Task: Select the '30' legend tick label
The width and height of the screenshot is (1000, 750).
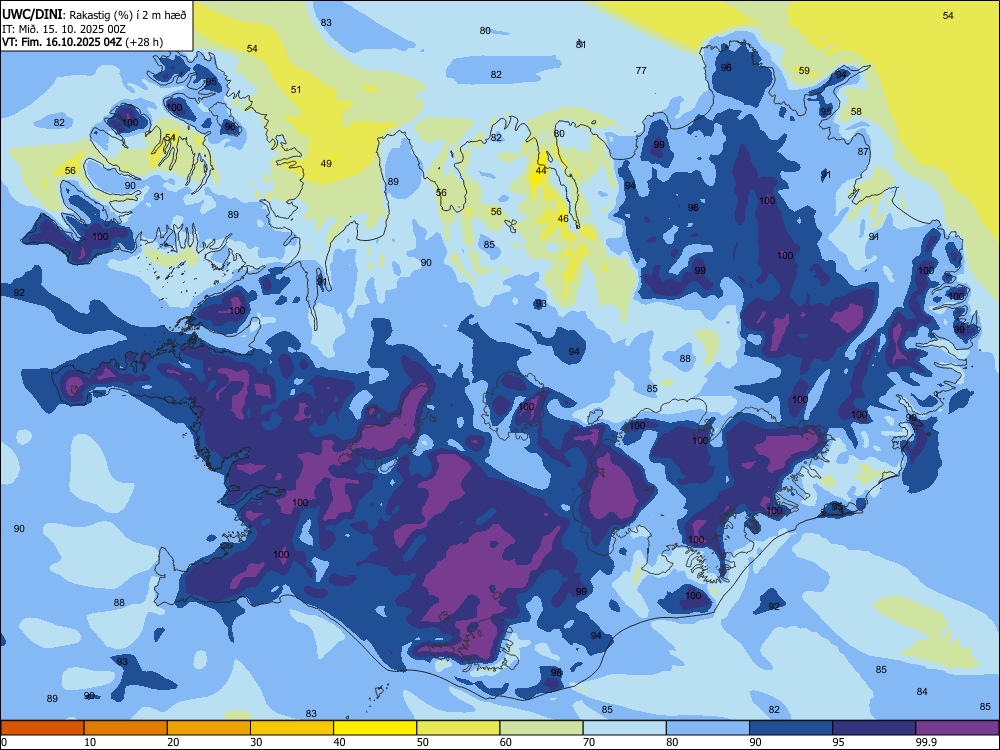Action: 256,742
